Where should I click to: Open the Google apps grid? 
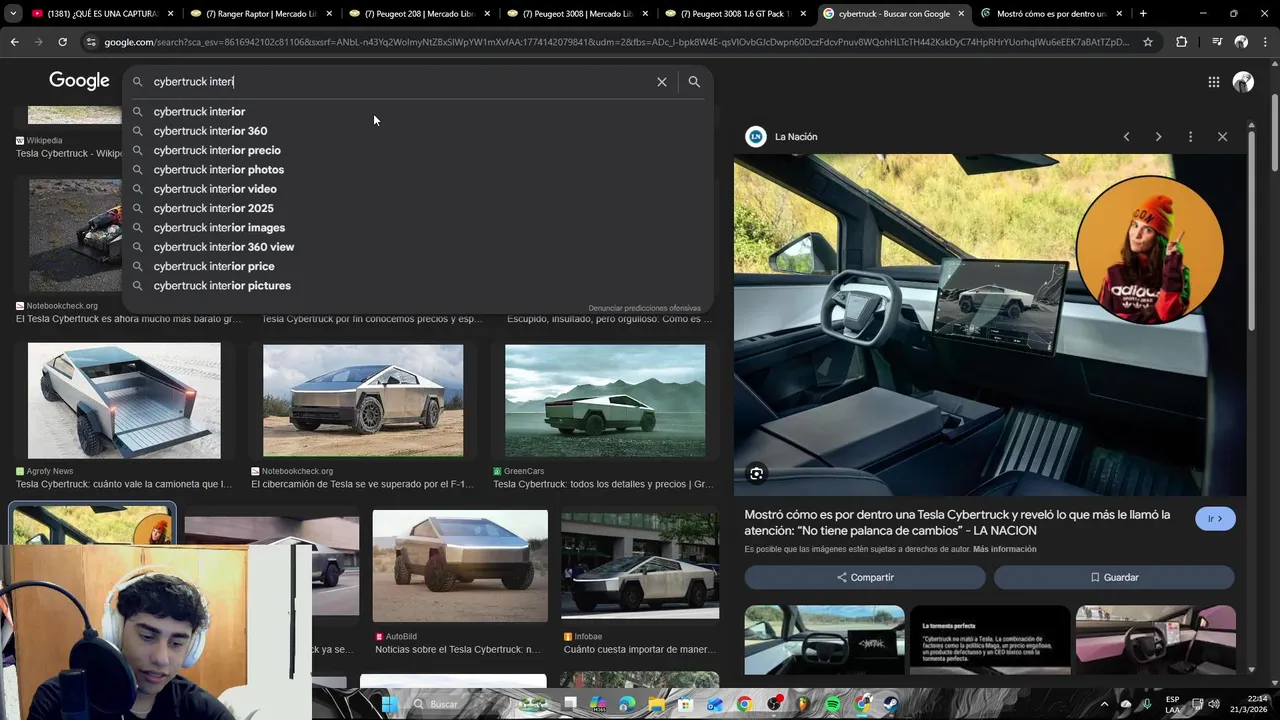pos(1213,82)
